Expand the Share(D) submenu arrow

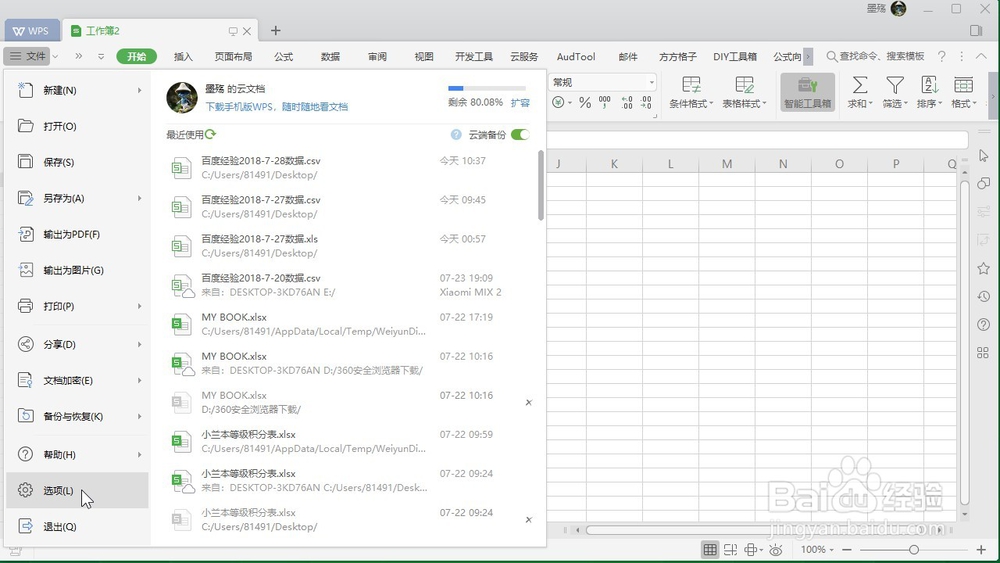[139, 344]
